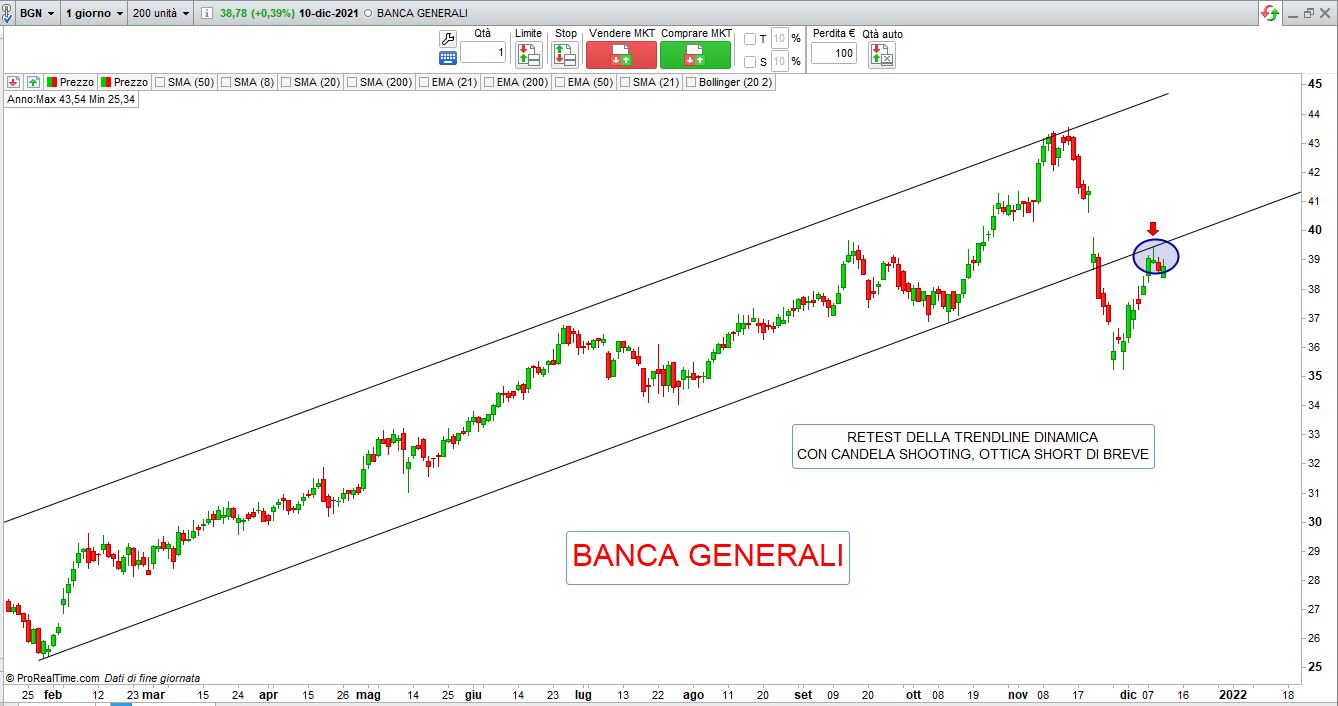Toggle the SMA (20) checkbox
Viewport: 1338px width, 706px height.
[286, 82]
